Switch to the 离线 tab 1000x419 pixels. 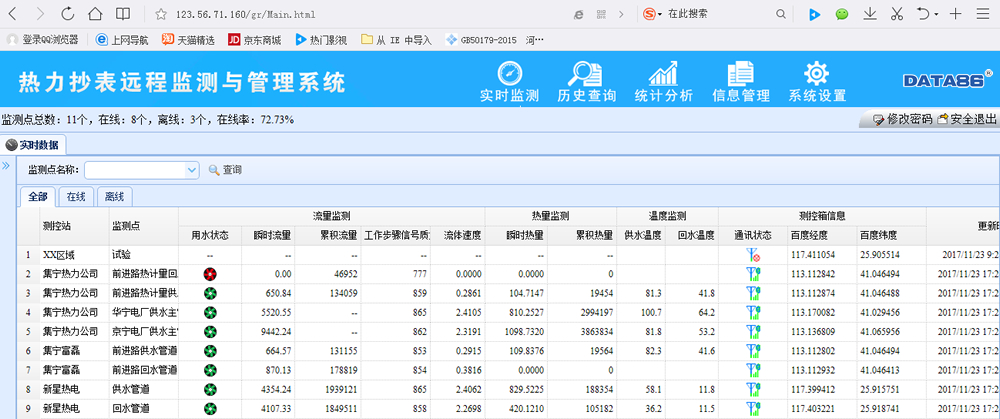coord(115,197)
